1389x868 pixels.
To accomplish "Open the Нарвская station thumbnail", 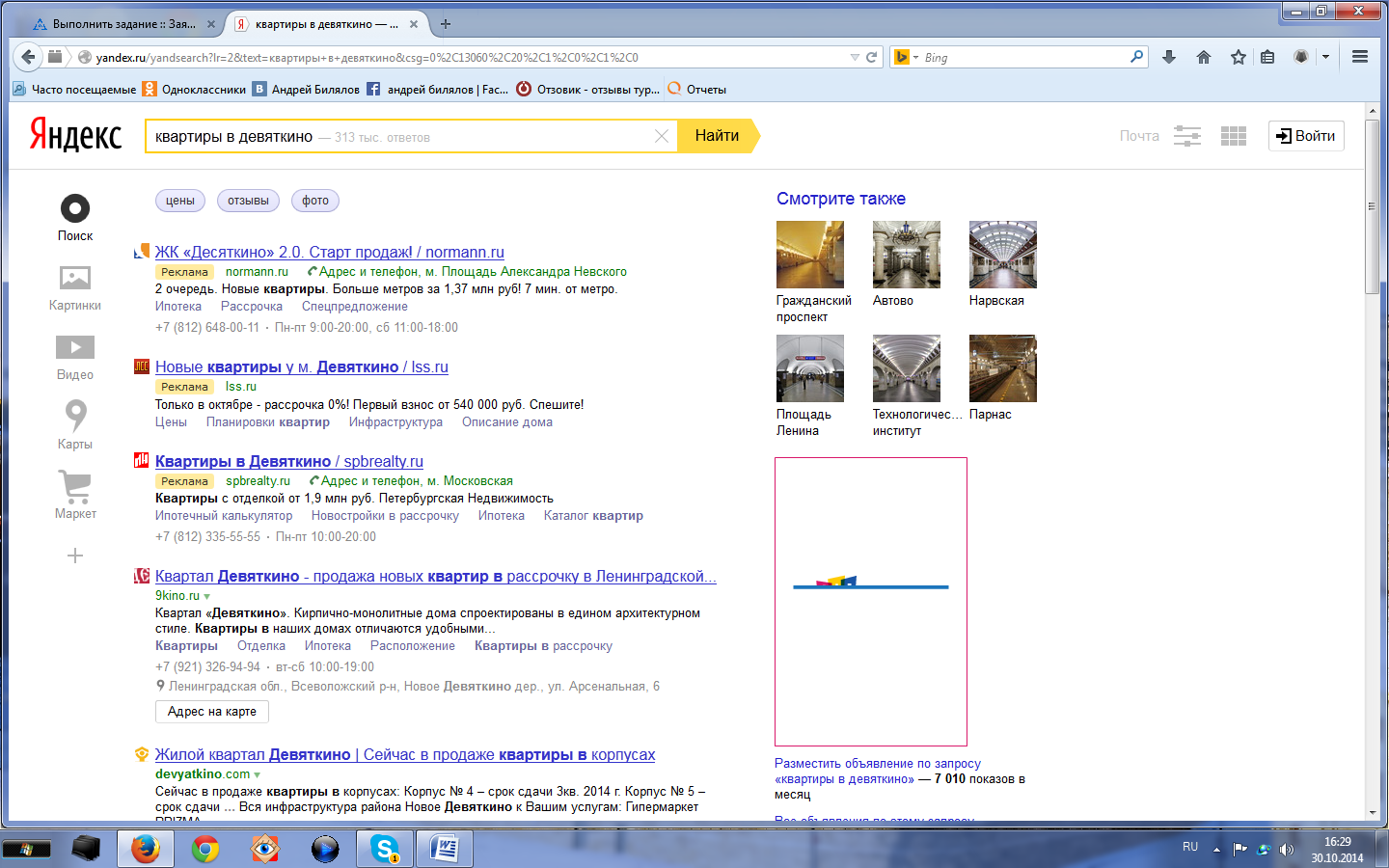I will [1003, 255].
